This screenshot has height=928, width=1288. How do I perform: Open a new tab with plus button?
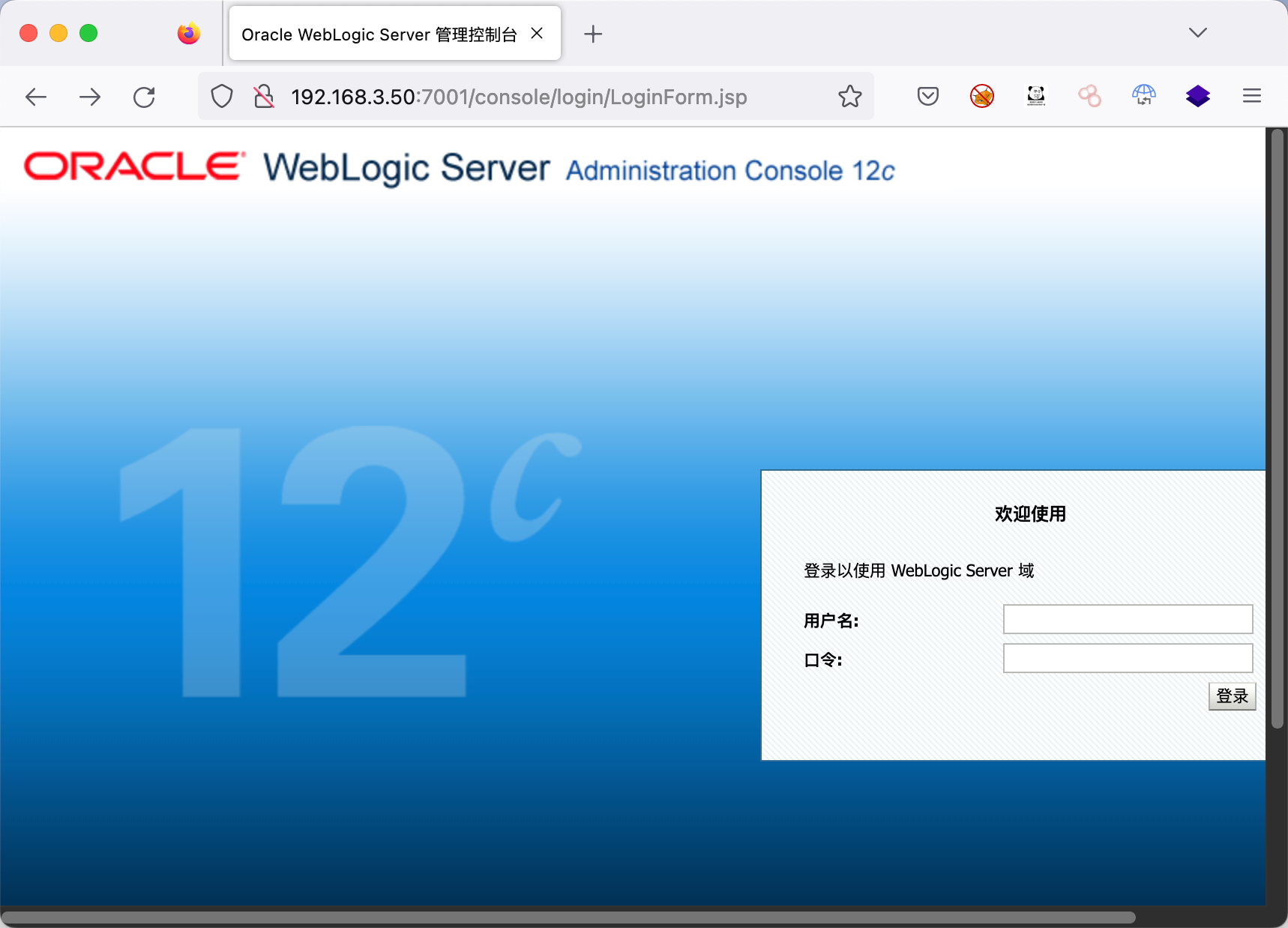592,34
